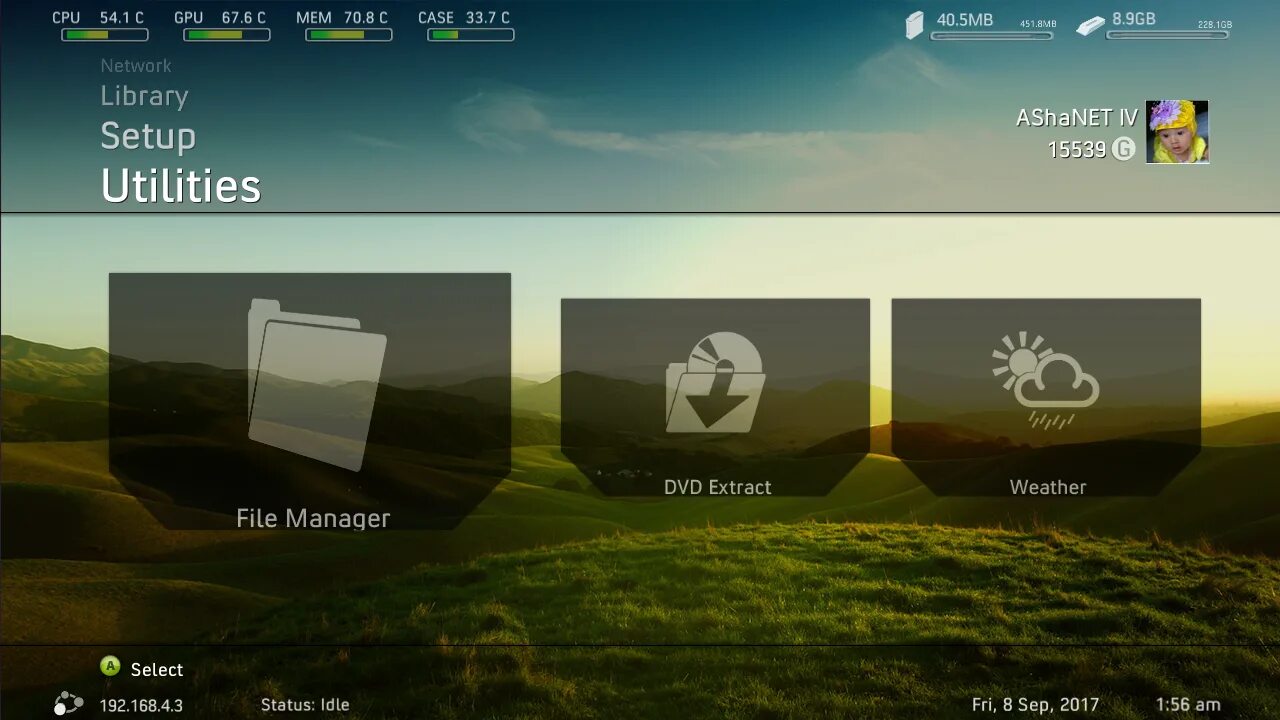Open the Weather sun-cloud icon
The width and height of the screenshot is (1280, 720).
coord(1045,381)
